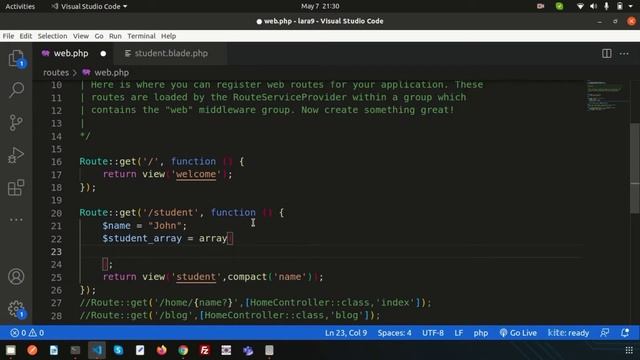The width and height of the screenshot is (640, 360).
Task: Change language mode from php
Action: (480, 333)
